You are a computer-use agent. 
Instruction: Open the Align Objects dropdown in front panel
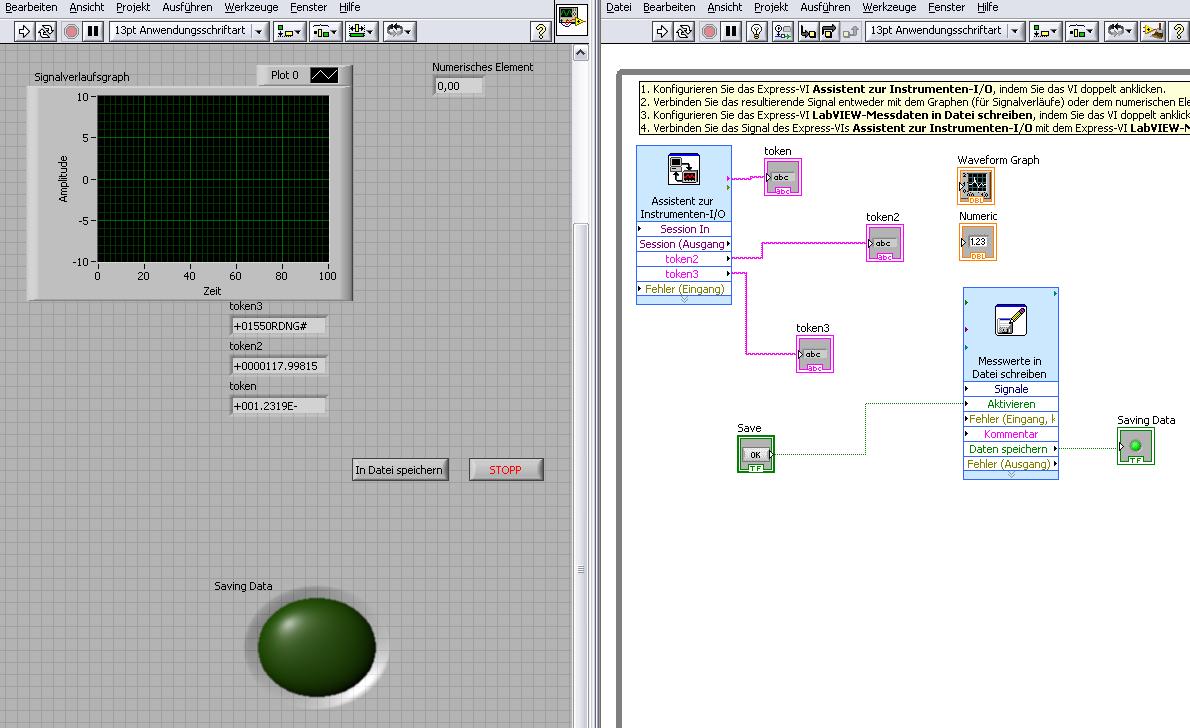point(291,31)
